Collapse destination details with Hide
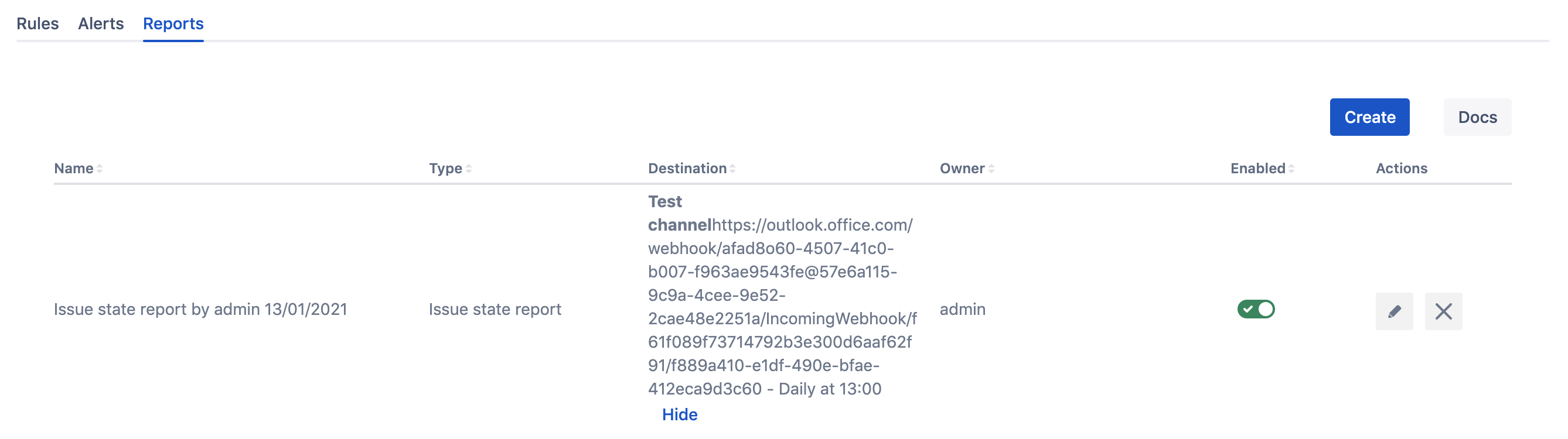Image resolution: width=1568 pixels, height=439 pixels. [x=679, y=414]
